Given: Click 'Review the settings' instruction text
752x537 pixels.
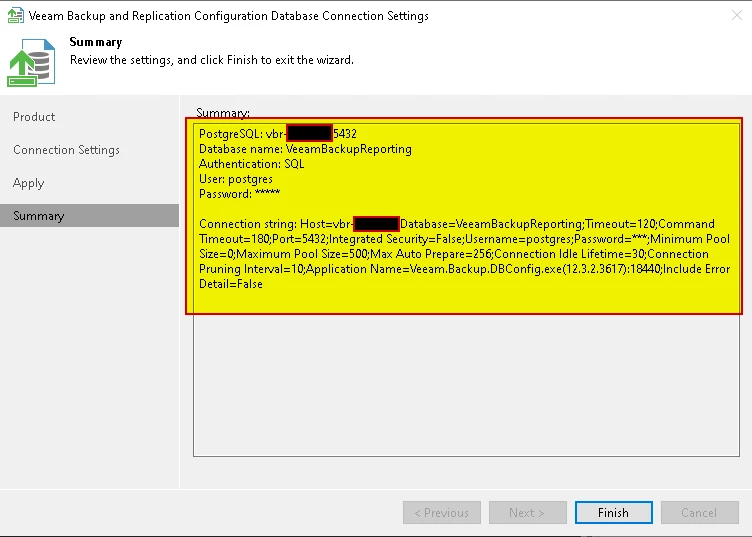Looking at the screenshot, I should (x=212, y=60).
